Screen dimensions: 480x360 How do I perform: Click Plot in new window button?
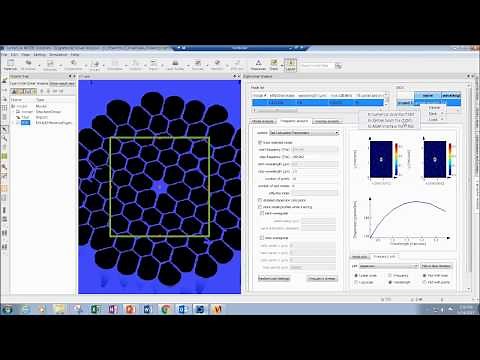436,266
